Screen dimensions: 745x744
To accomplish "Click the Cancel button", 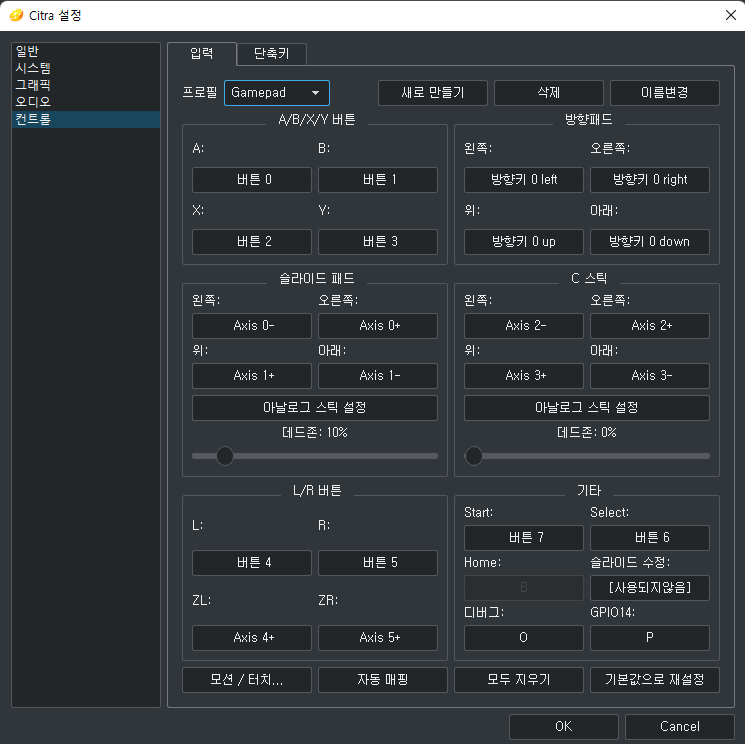I will click(x=679, y=726).
